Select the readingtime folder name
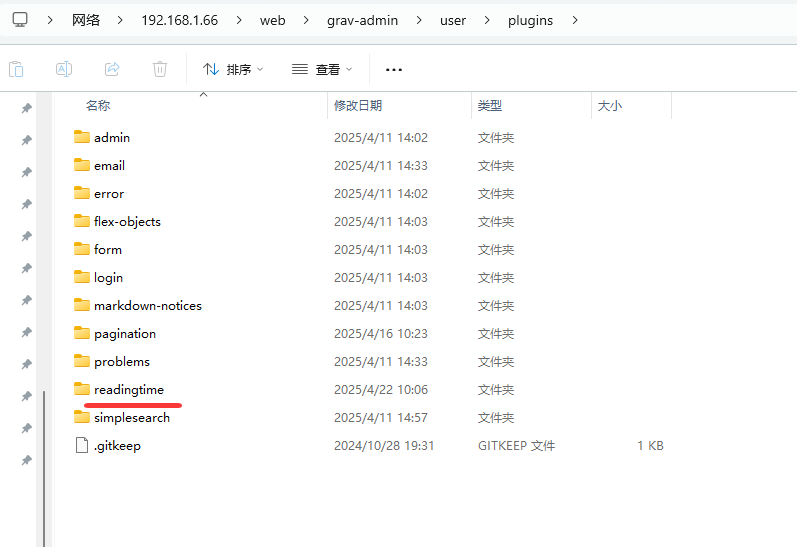This screenshot has width=797, height=547. [x=129, y=390]
